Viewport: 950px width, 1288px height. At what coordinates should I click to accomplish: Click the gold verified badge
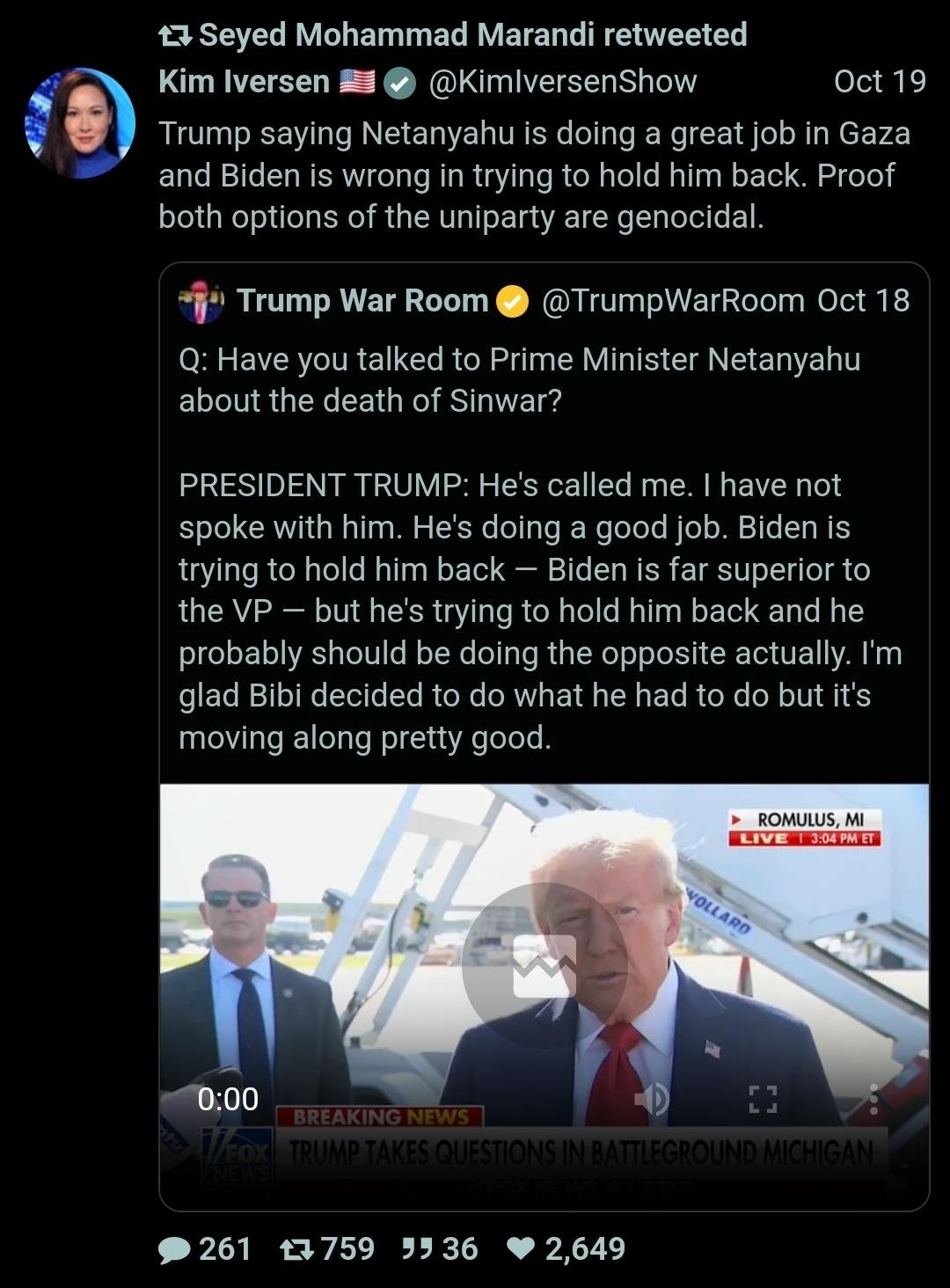[x=513, y=302]
